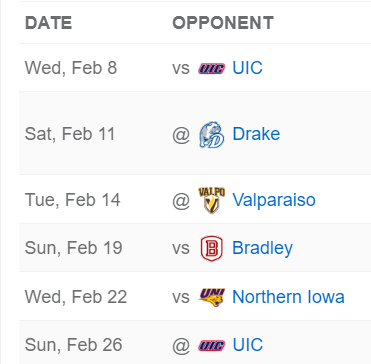Viewport: 371px width, 364px height.
Task: Open the Valparaiso team link
Action: pyautogui.click(x=274, y=200)
